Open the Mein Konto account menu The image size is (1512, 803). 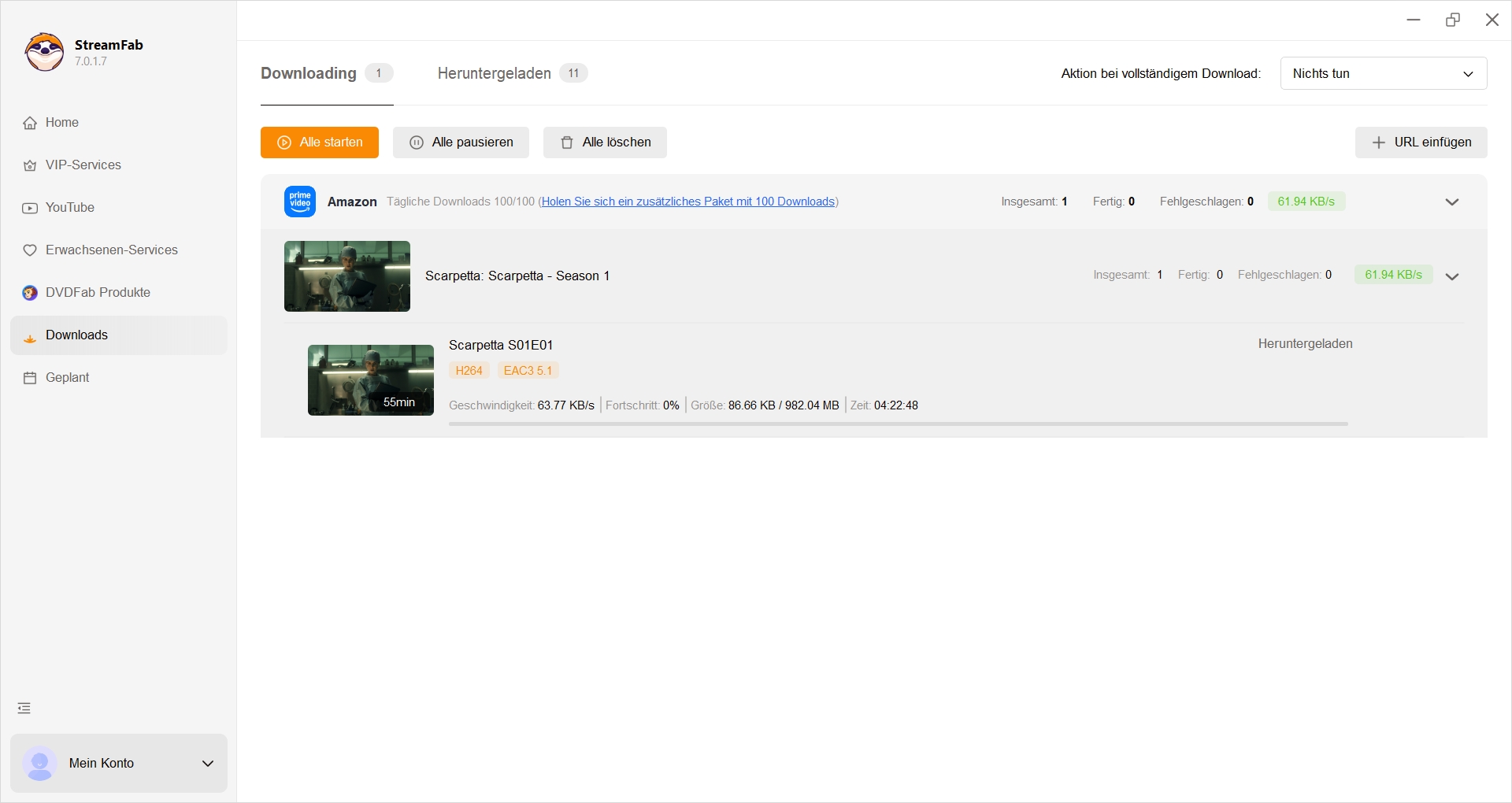[x=118, y=763]
